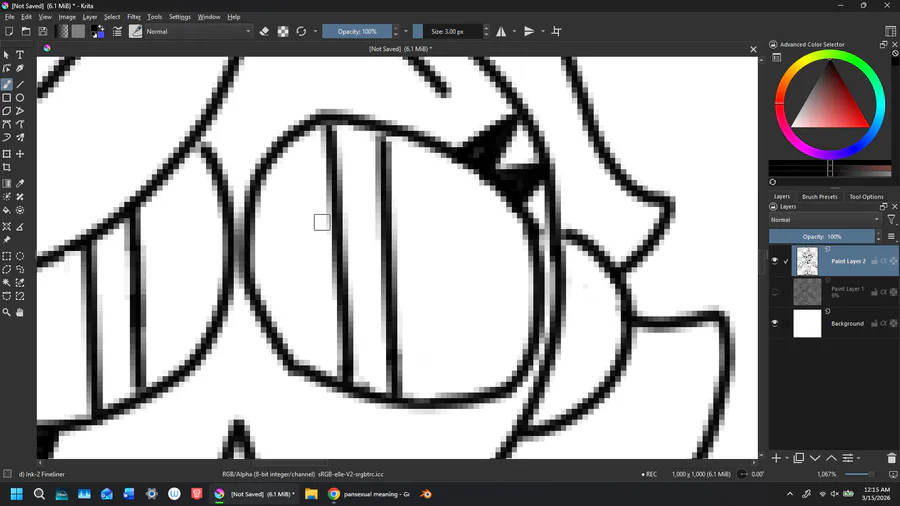Open the brush preset chooser

tap(135, 32)
